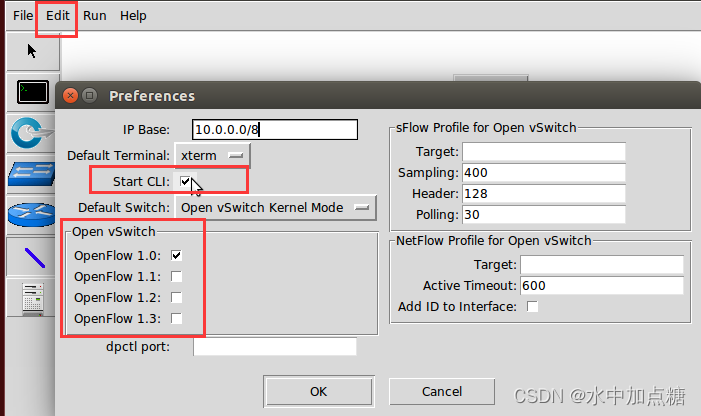
Task: Select the blue switch tool
Action: (x=31, y=174)
